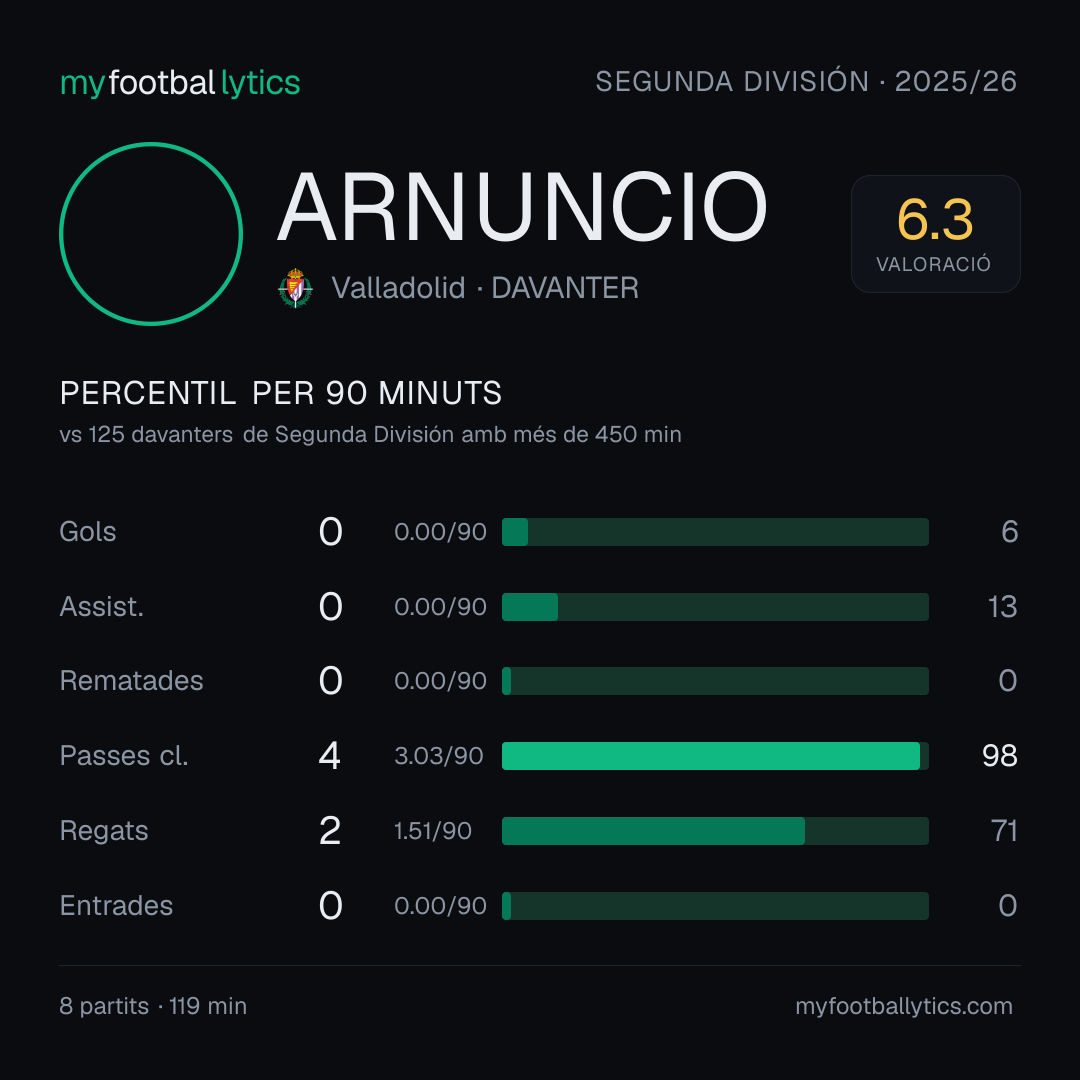
Task: Click the Entrades percentile bar
Action: 715,906
